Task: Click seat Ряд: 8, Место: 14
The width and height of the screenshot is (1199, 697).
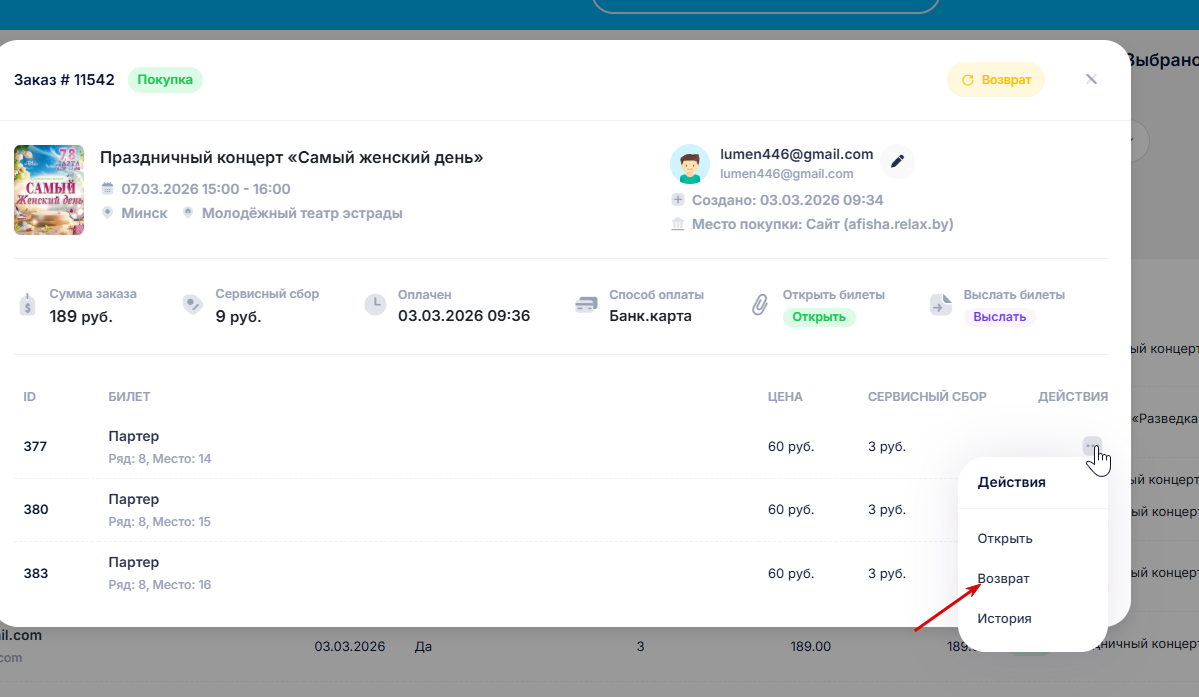Action: (x=160, y=459)
